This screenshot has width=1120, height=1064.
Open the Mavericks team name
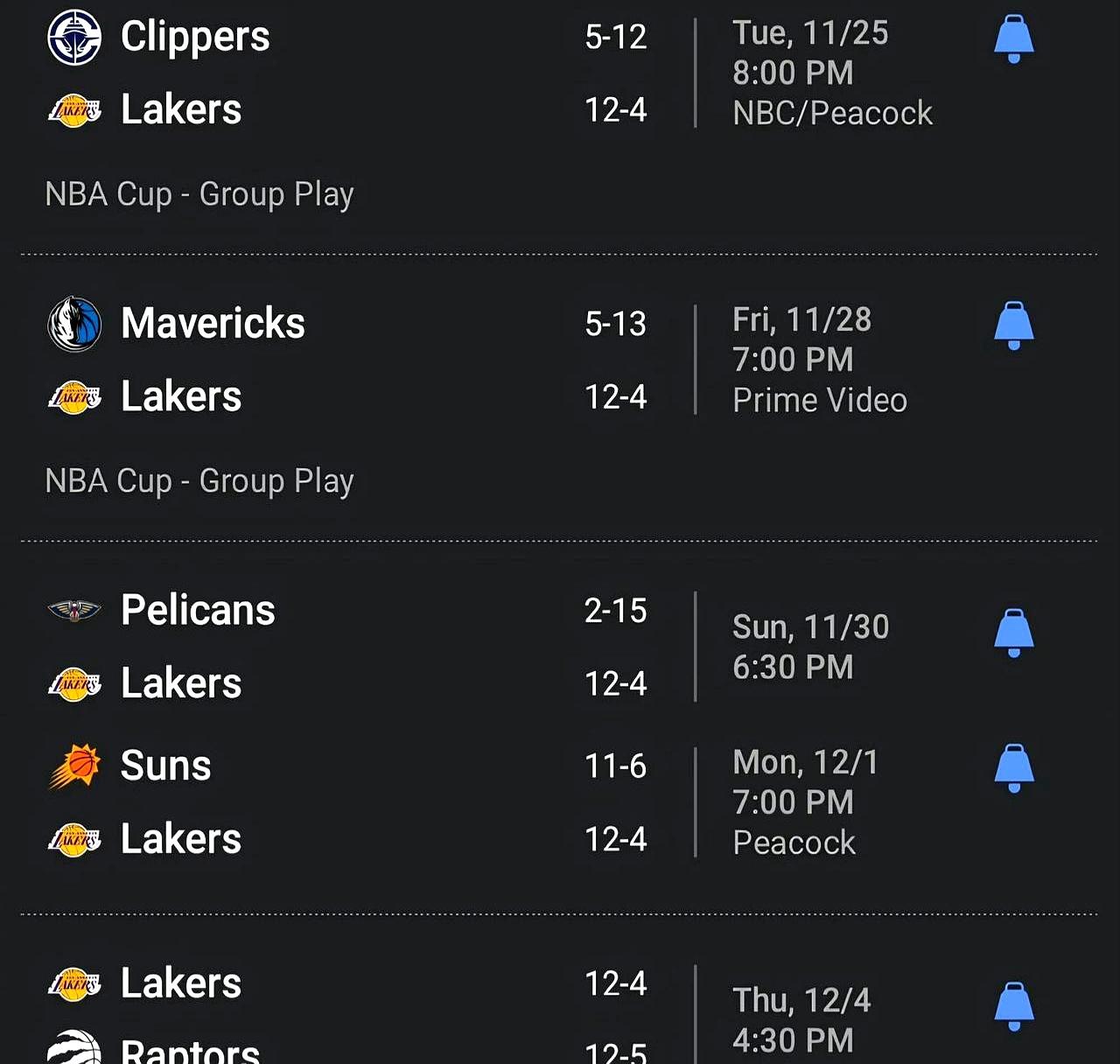(x=213, y=324)
